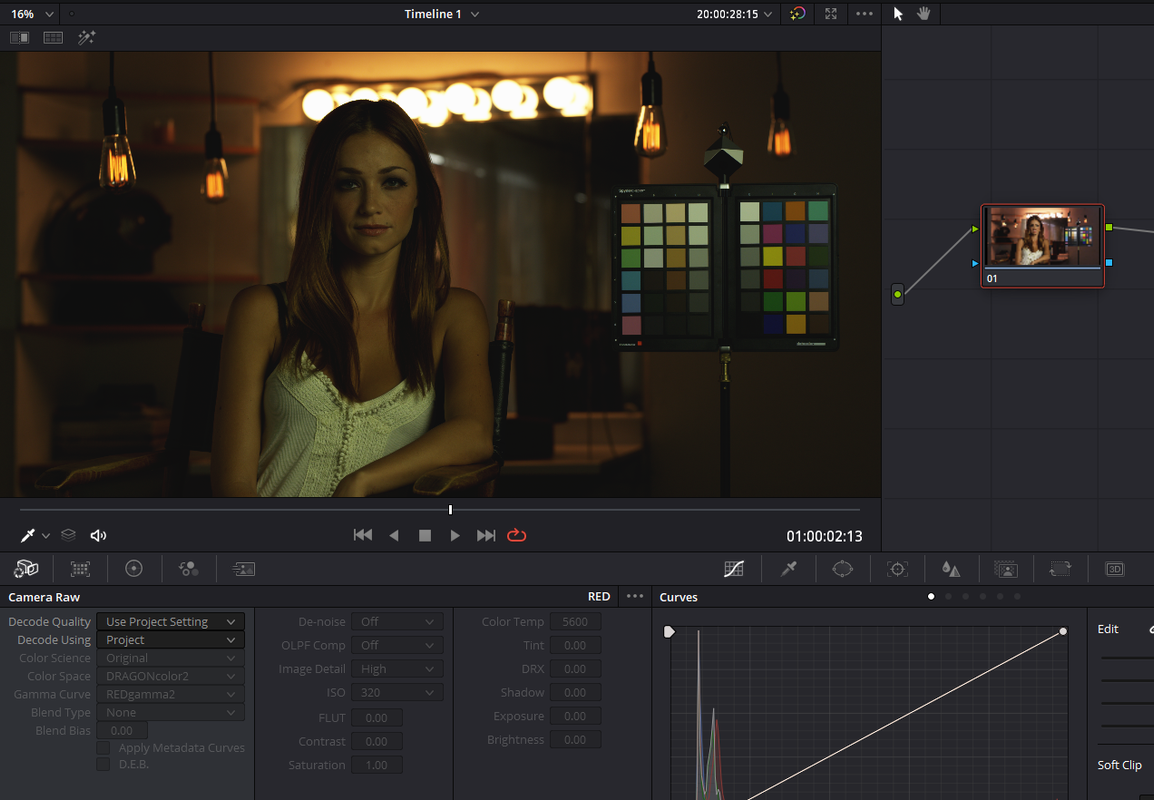Select the qualifier eyedropper in viewer
This screenshot has width=1154, height=800.
pyautogui.click(x=28, y=535)
